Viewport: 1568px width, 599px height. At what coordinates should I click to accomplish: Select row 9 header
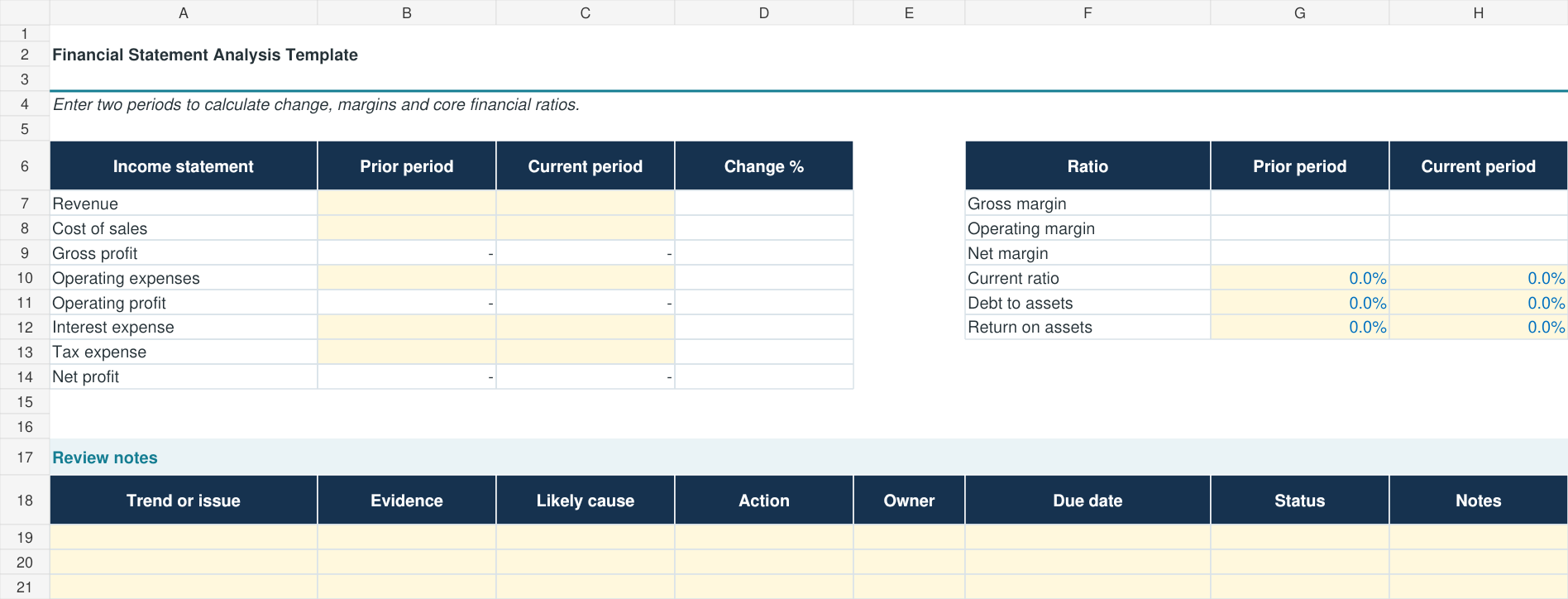(x=25, y=253)
